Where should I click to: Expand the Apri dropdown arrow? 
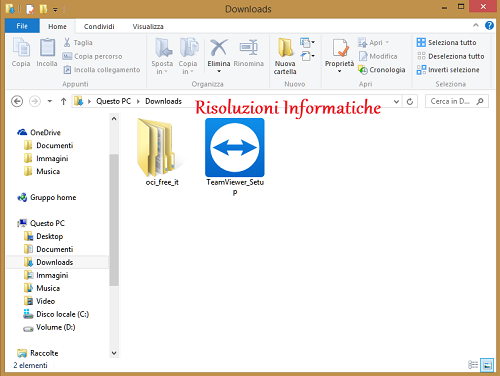point(387,43)
